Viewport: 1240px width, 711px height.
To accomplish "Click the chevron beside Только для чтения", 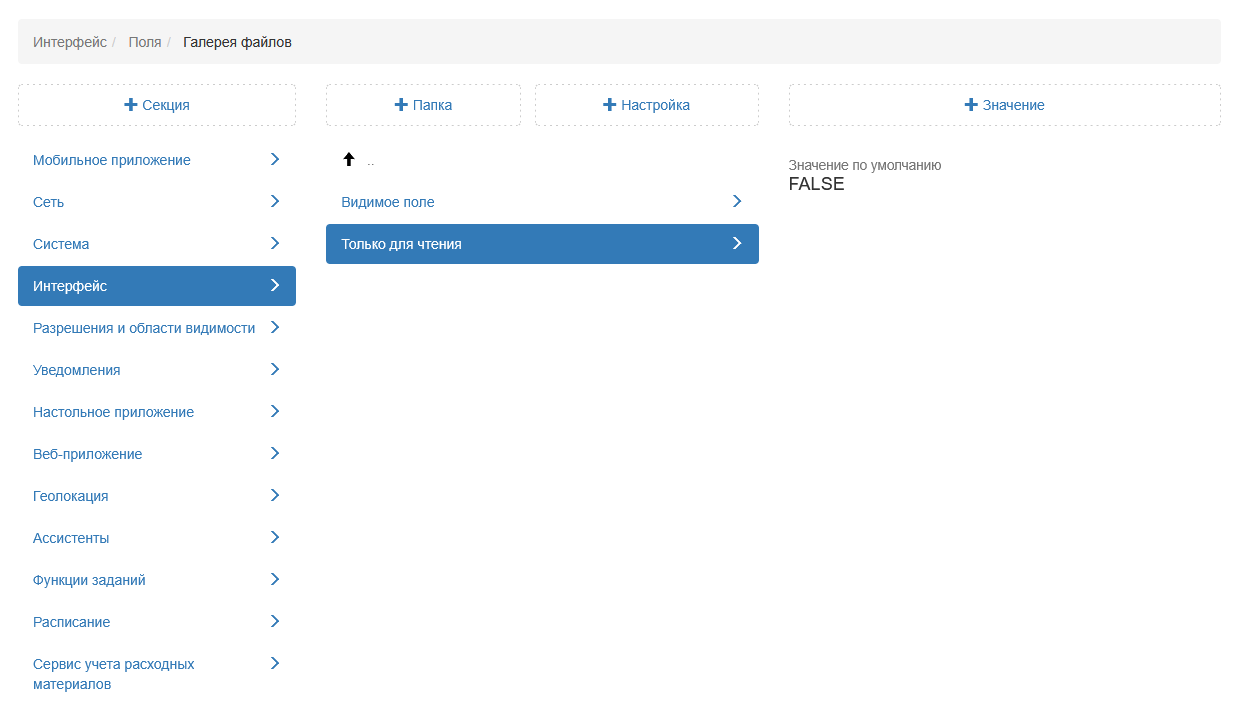I will pos(737,244).
